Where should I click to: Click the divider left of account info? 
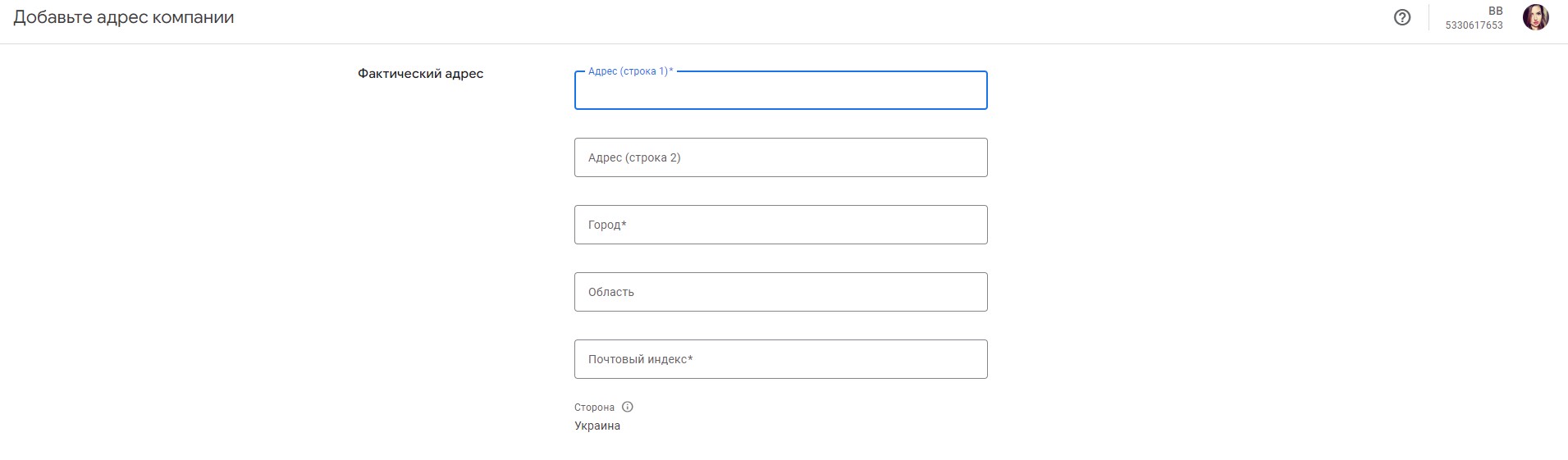[1429, 17]
